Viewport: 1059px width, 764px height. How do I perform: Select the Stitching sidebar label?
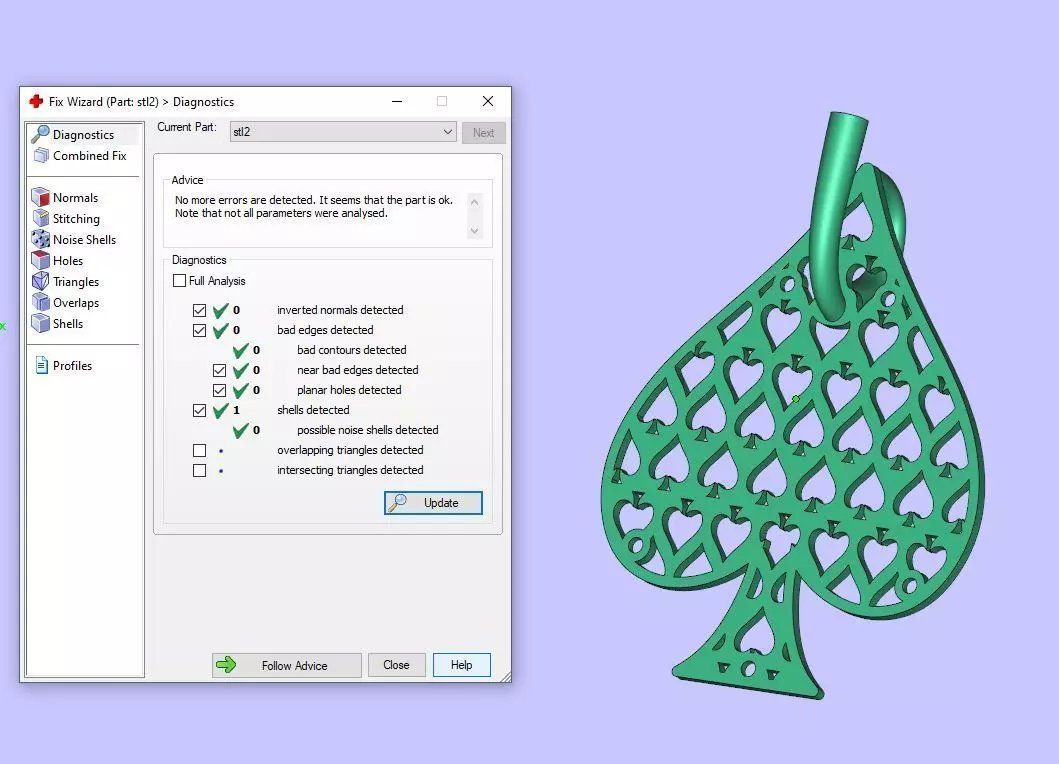click(x=76, y=218)
